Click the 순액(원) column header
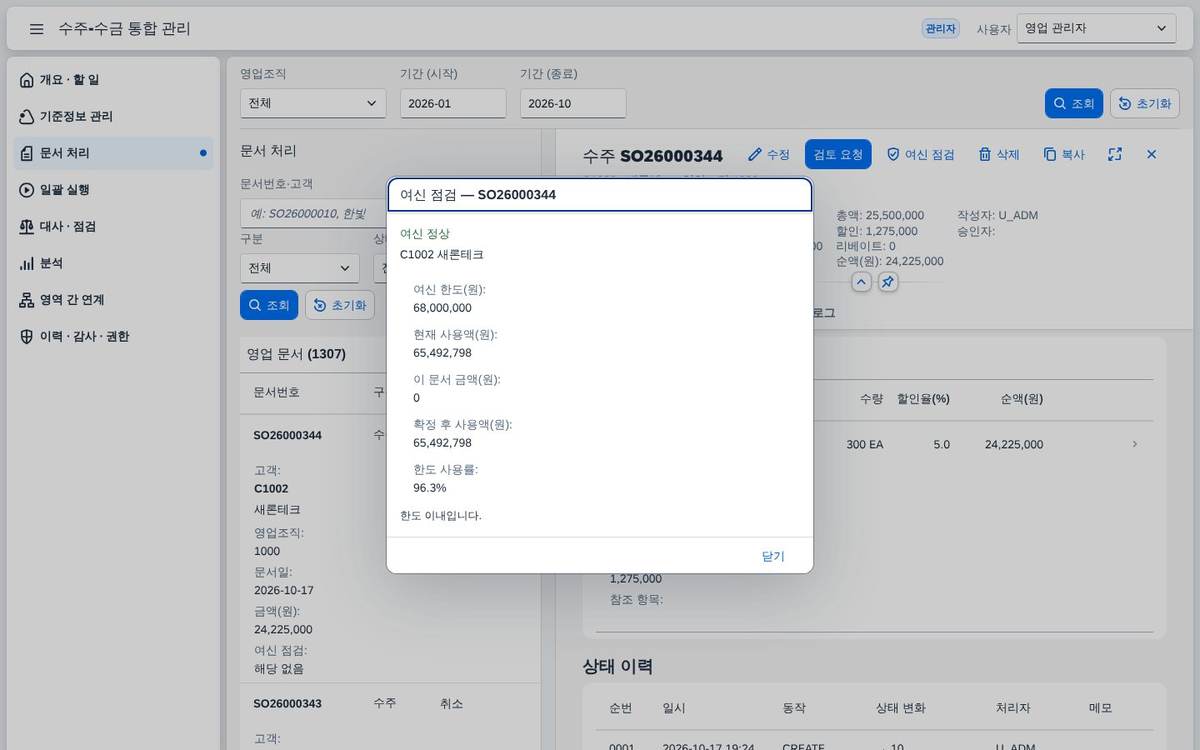Screen dimensions: 1200x750 click(1021, 398)
